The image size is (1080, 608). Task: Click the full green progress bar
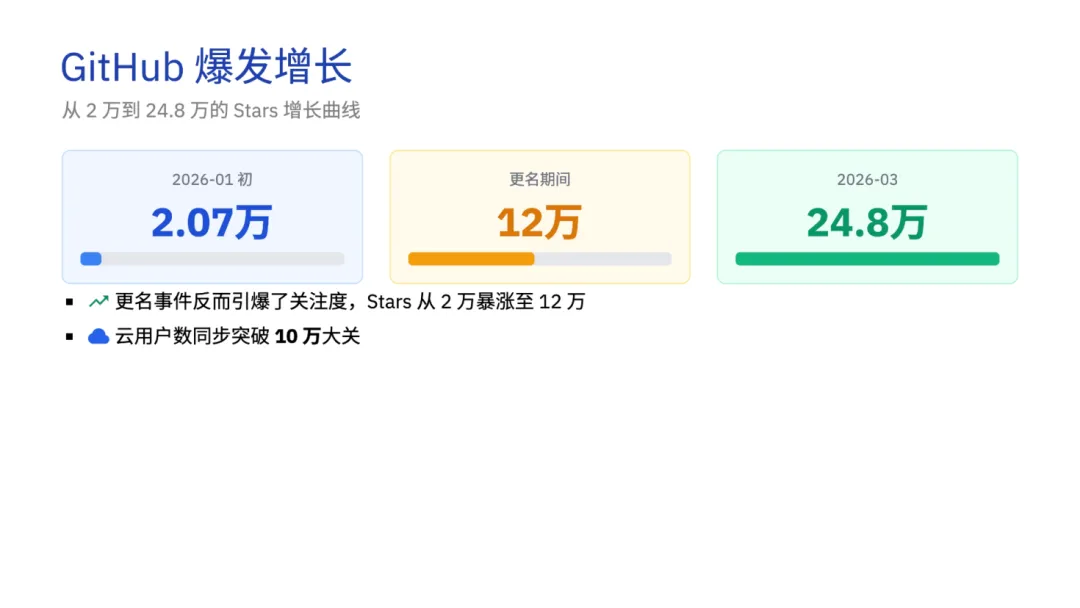(867, 259)
